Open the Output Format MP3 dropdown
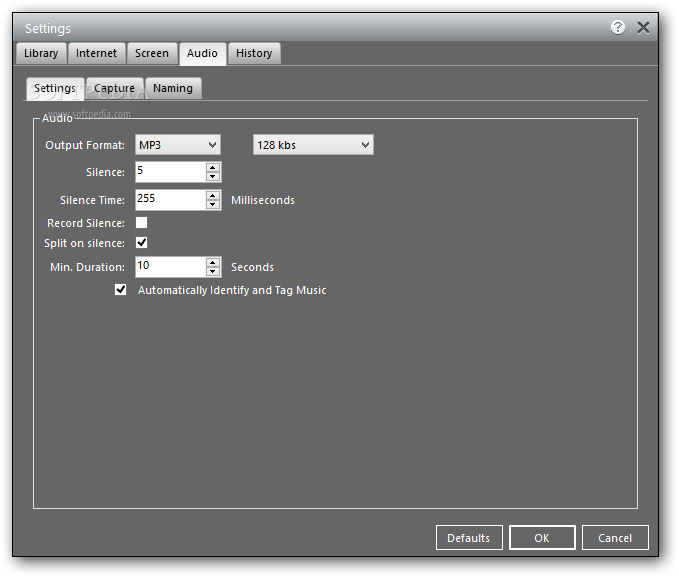The width and height of the screenshot is (679, 577). (x=178, y=145)
